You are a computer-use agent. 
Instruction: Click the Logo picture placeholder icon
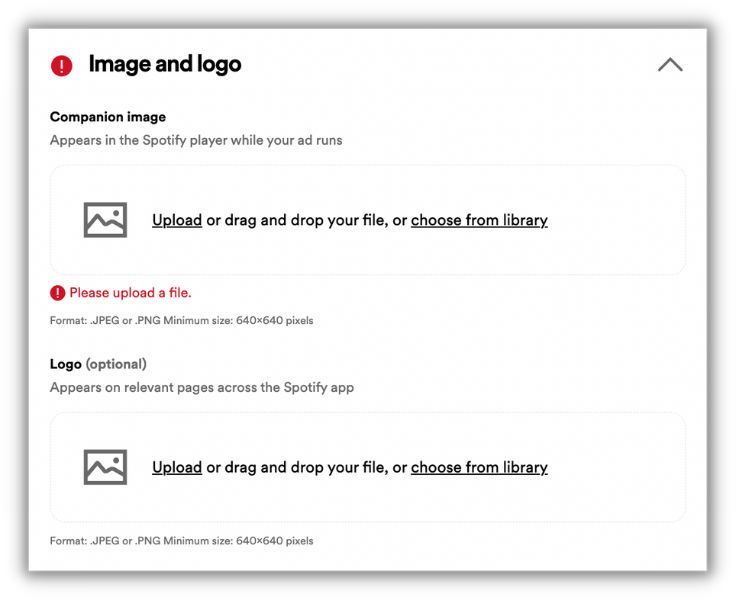click(x=105, y=467)
